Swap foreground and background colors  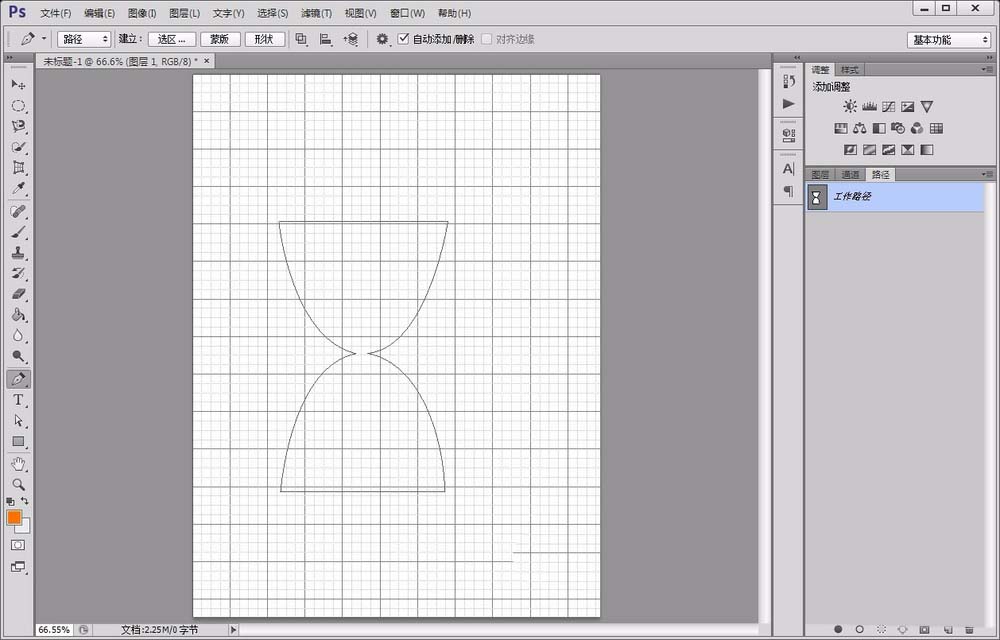pyautogui.click(x=25, y=501)
